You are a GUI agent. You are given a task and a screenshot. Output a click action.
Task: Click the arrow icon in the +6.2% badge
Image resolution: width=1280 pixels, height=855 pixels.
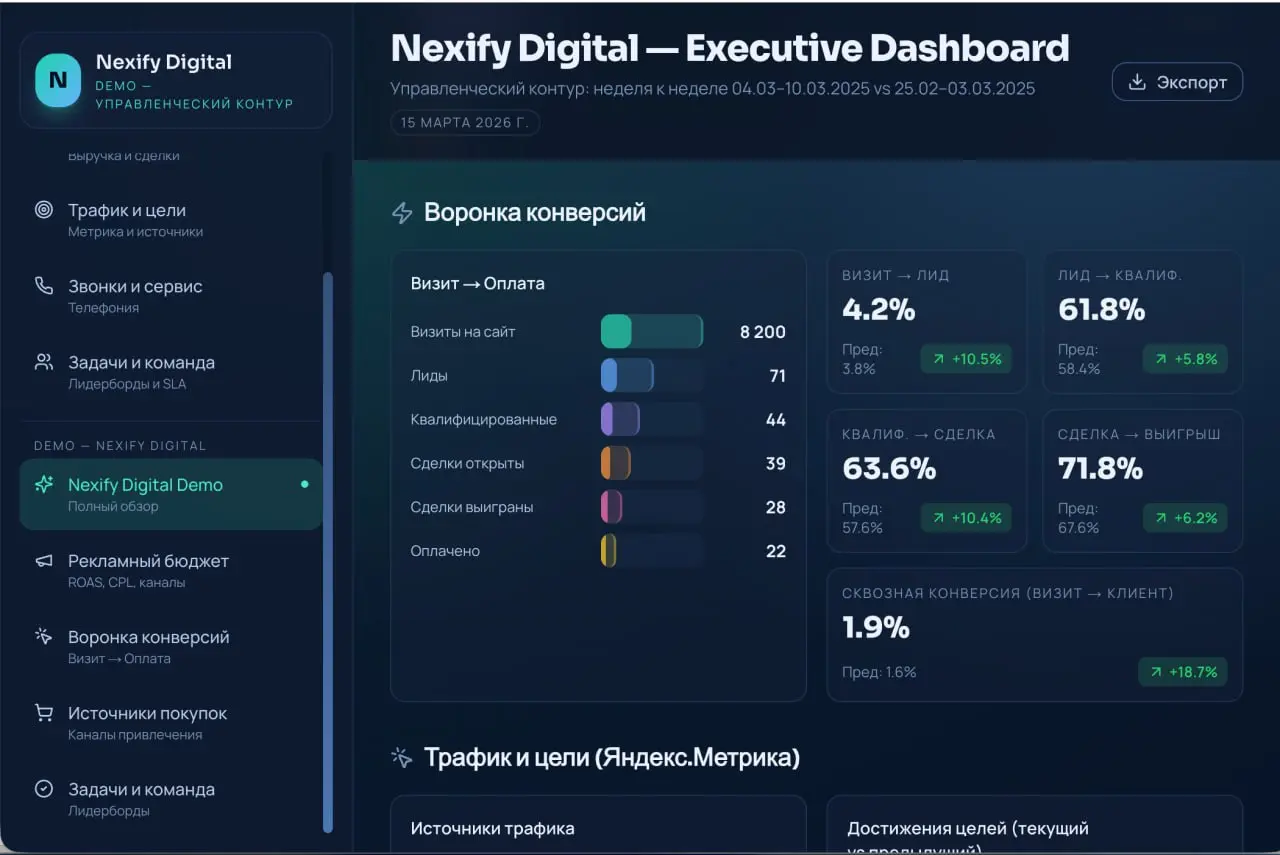[x=1161, y=518]
